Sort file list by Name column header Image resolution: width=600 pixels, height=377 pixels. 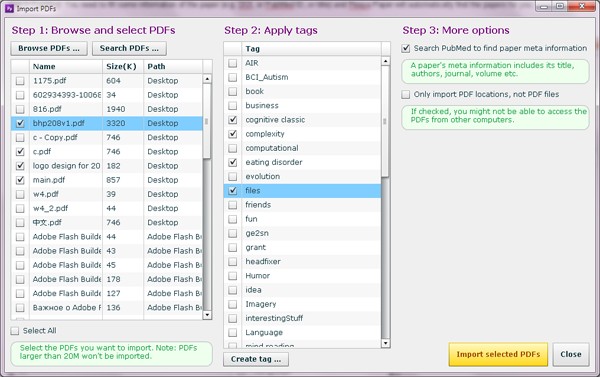(65, 67)
